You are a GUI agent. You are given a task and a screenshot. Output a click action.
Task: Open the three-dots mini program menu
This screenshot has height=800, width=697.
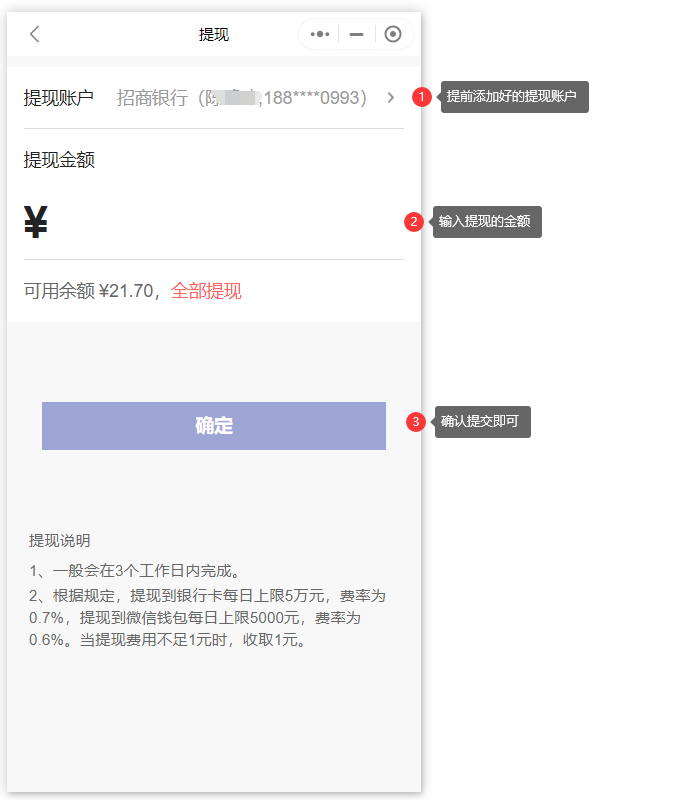click(x=320, y=34)
